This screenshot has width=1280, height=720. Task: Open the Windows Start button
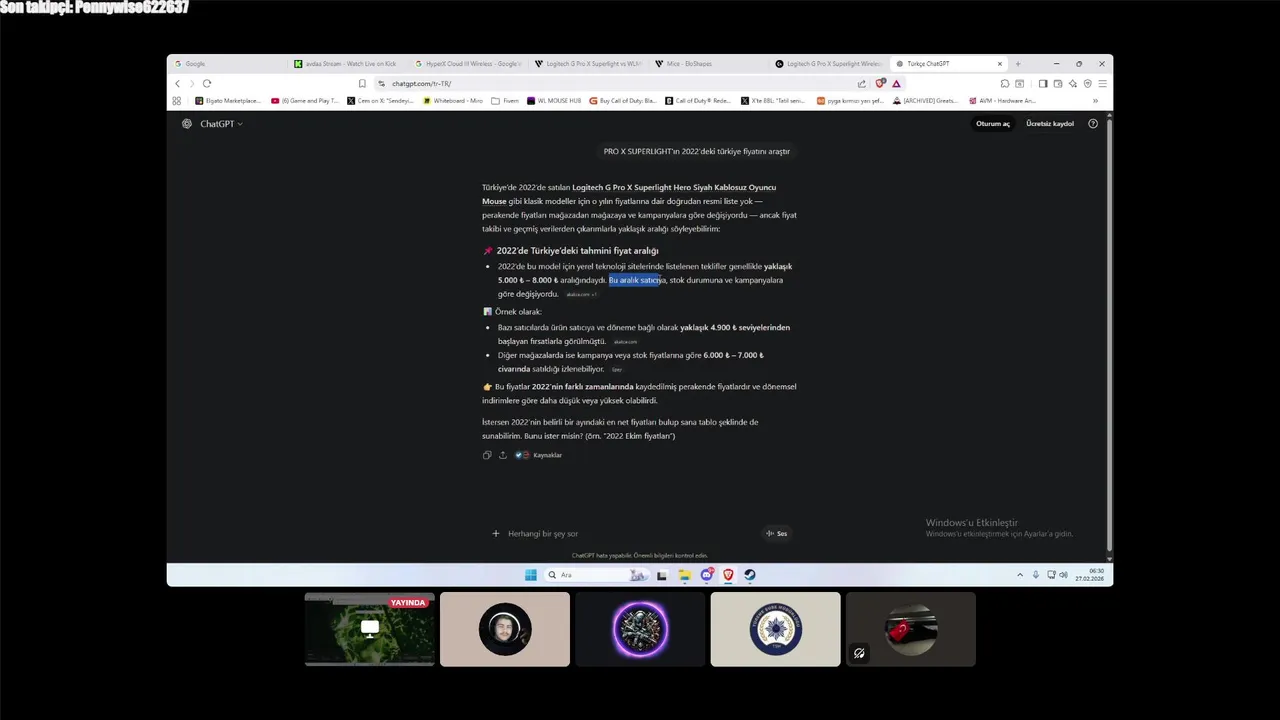(x=531, y=575)
